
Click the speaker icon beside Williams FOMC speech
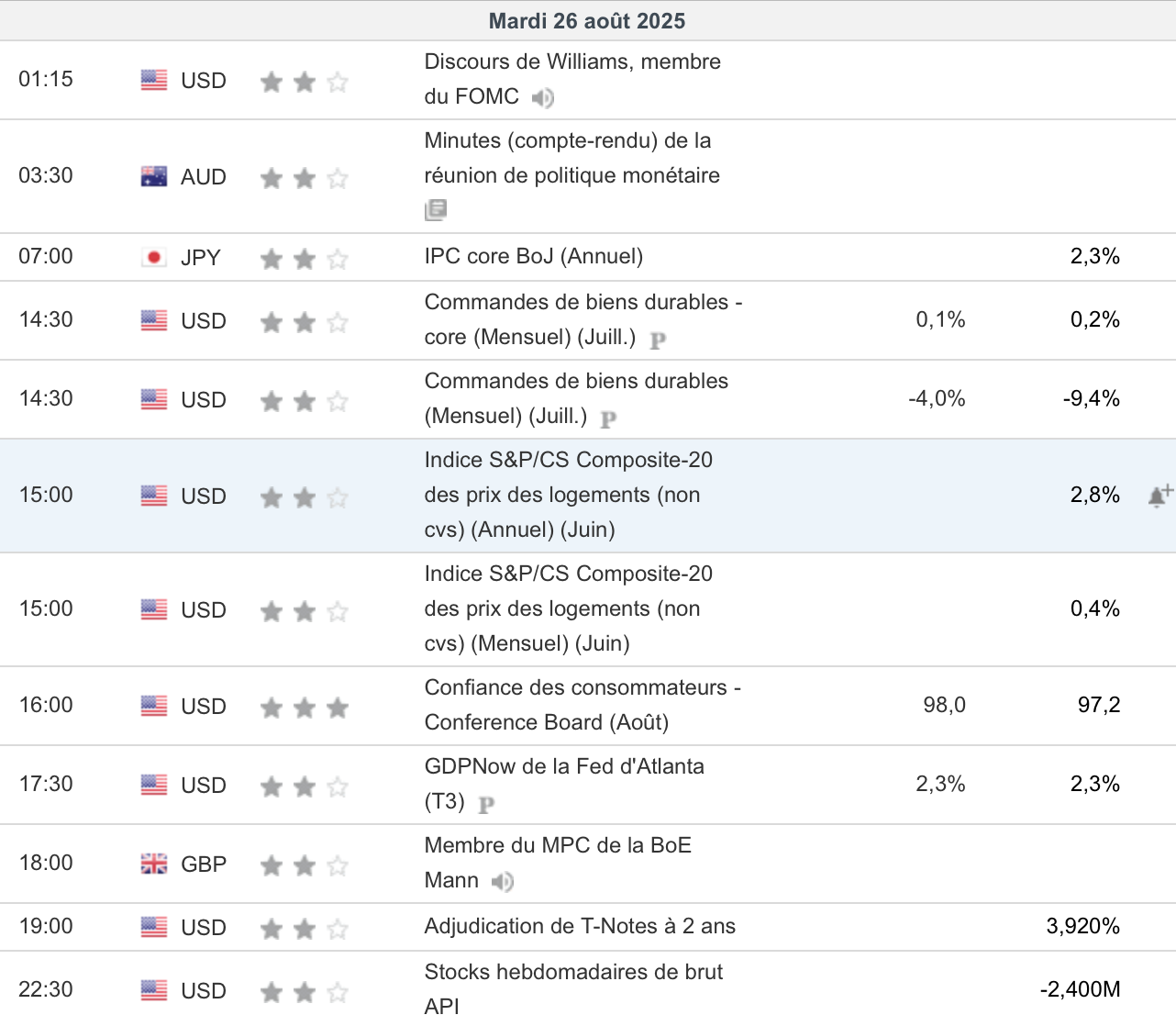543,98
